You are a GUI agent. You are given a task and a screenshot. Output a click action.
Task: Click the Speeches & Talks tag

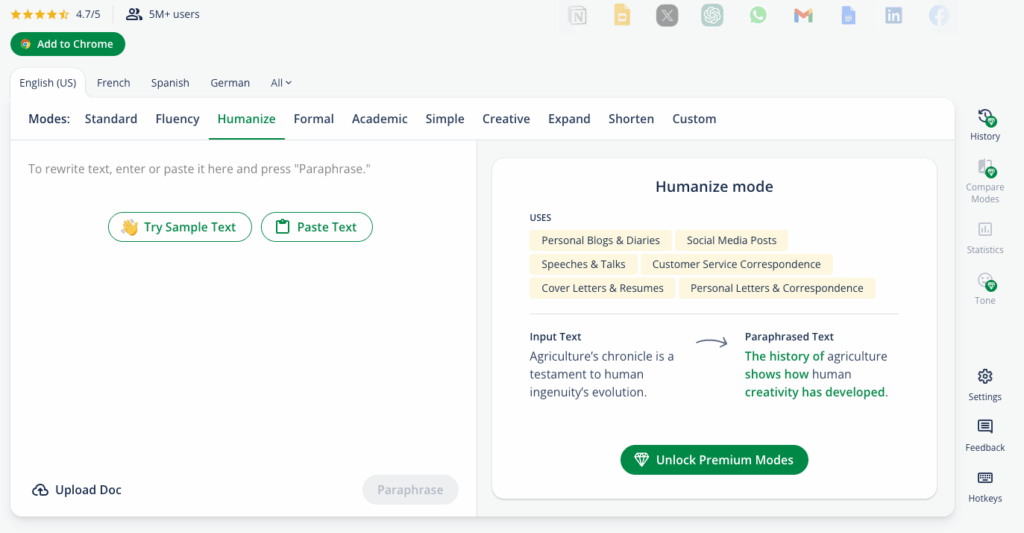583,264
